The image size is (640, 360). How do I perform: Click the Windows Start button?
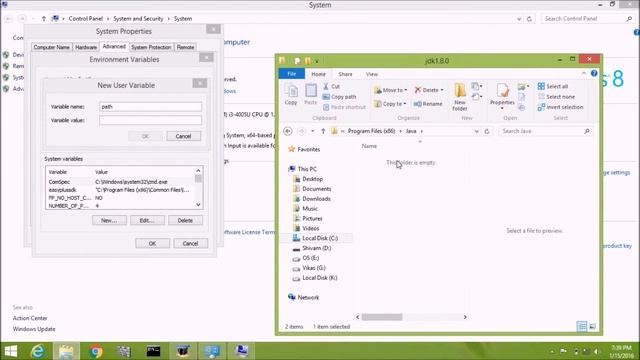11,351
